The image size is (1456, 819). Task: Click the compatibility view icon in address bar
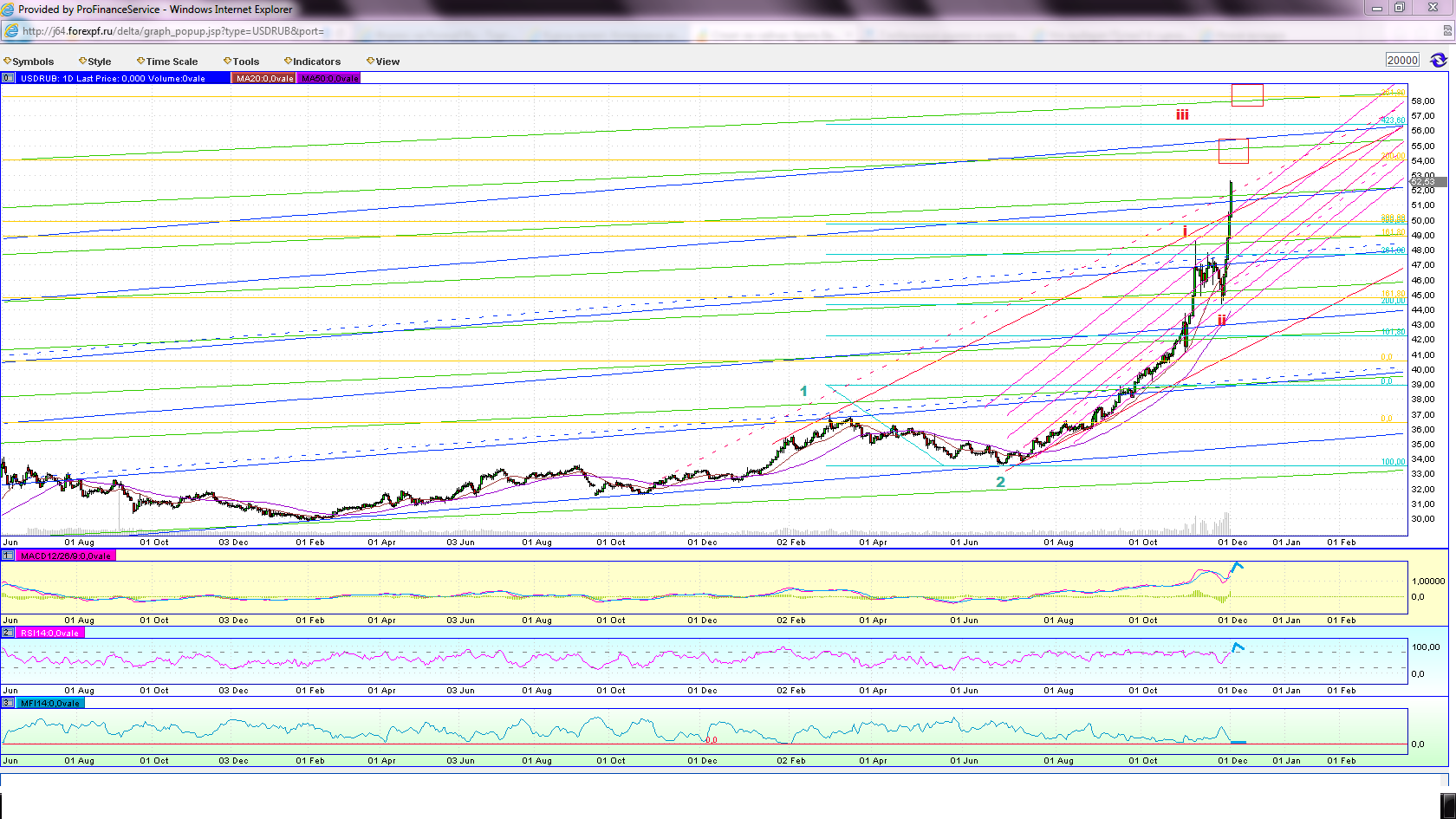(x=1447, y=30)
